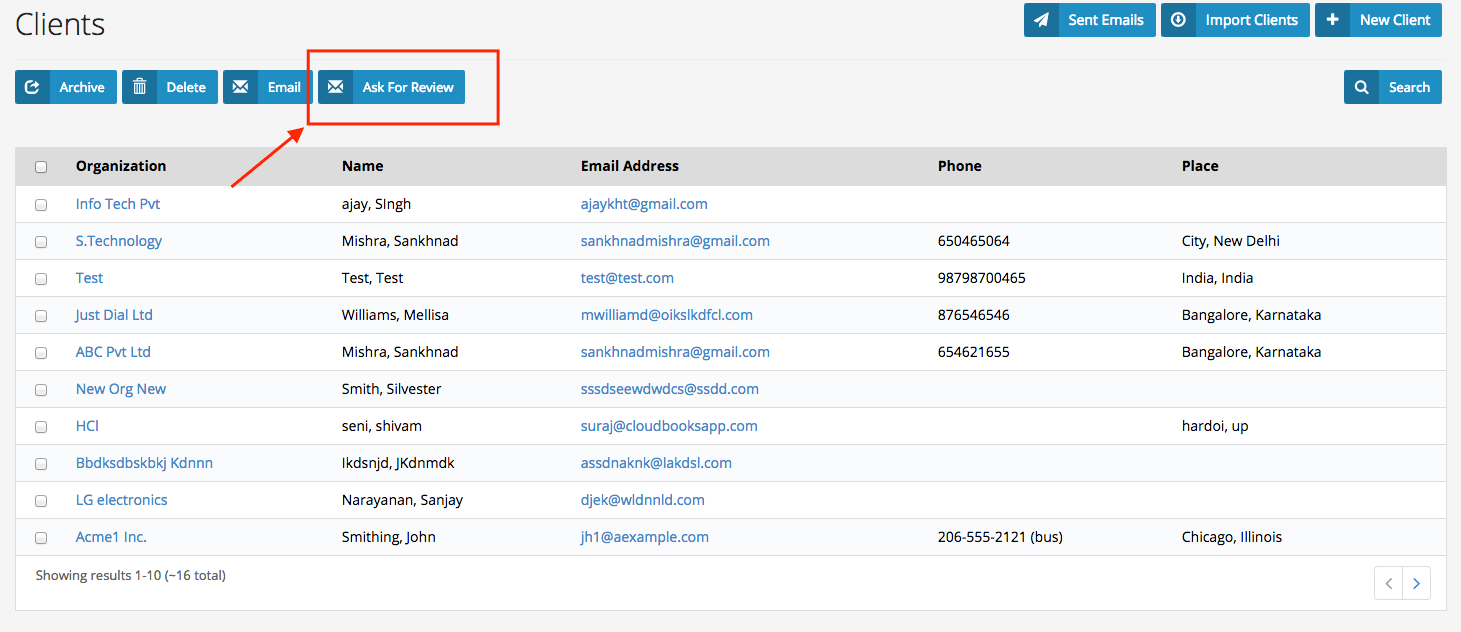Viewport: 1461px width, 632px height.
Task: Click the download icon on Import Clients
Action: click(x=1178, y=20)
